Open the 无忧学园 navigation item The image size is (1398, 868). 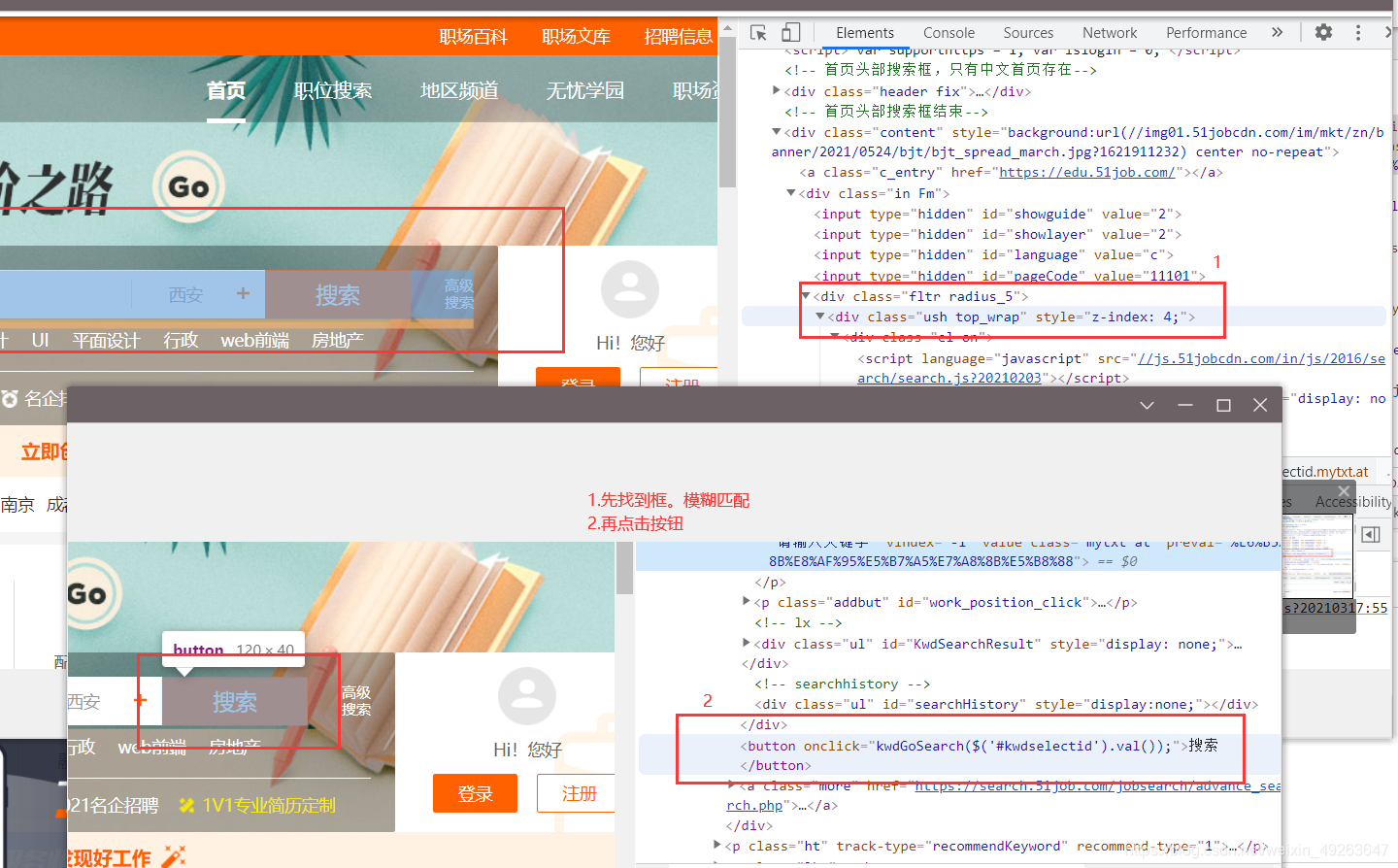point(585,90)
